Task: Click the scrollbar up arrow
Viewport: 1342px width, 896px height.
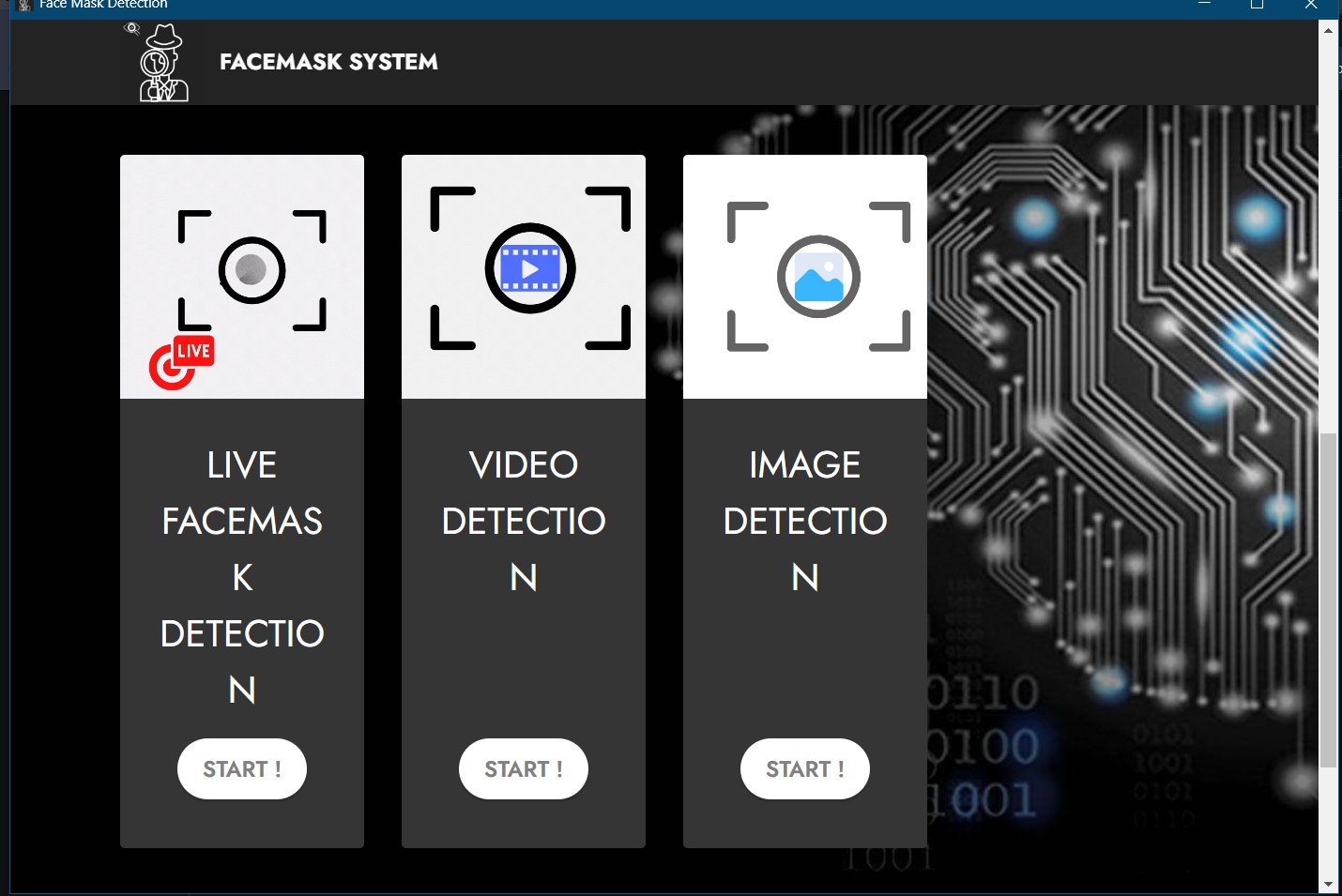Action: [1329, 28]
